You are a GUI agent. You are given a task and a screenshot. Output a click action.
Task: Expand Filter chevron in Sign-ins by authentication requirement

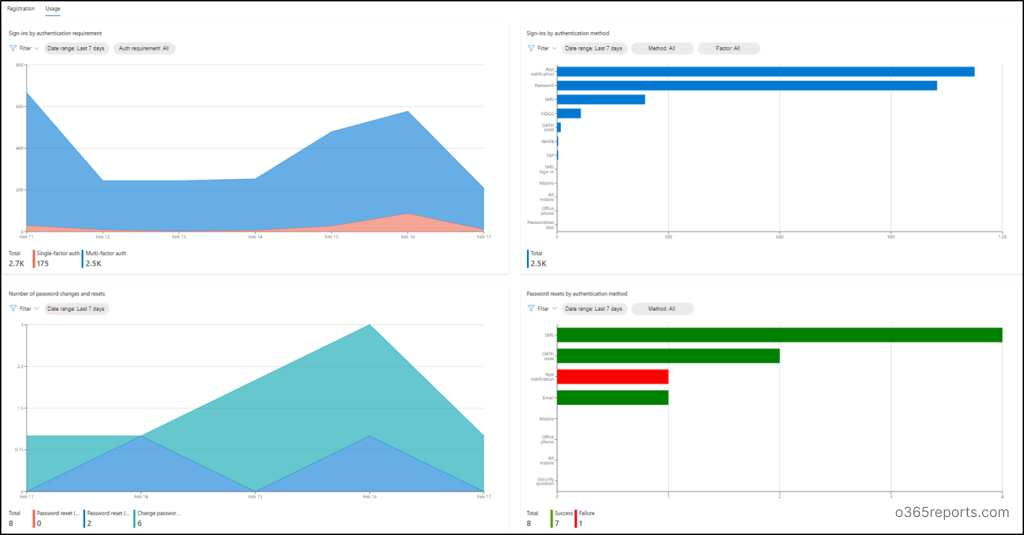pos(37,48)
